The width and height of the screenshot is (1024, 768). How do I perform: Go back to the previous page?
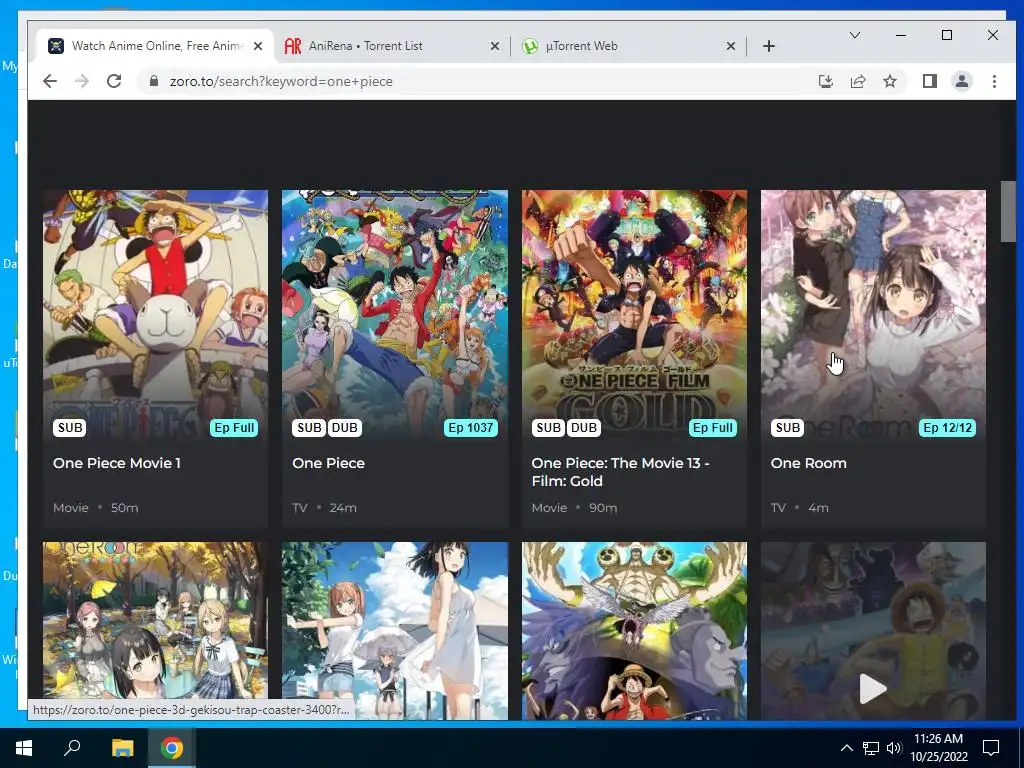click(50, 81)
